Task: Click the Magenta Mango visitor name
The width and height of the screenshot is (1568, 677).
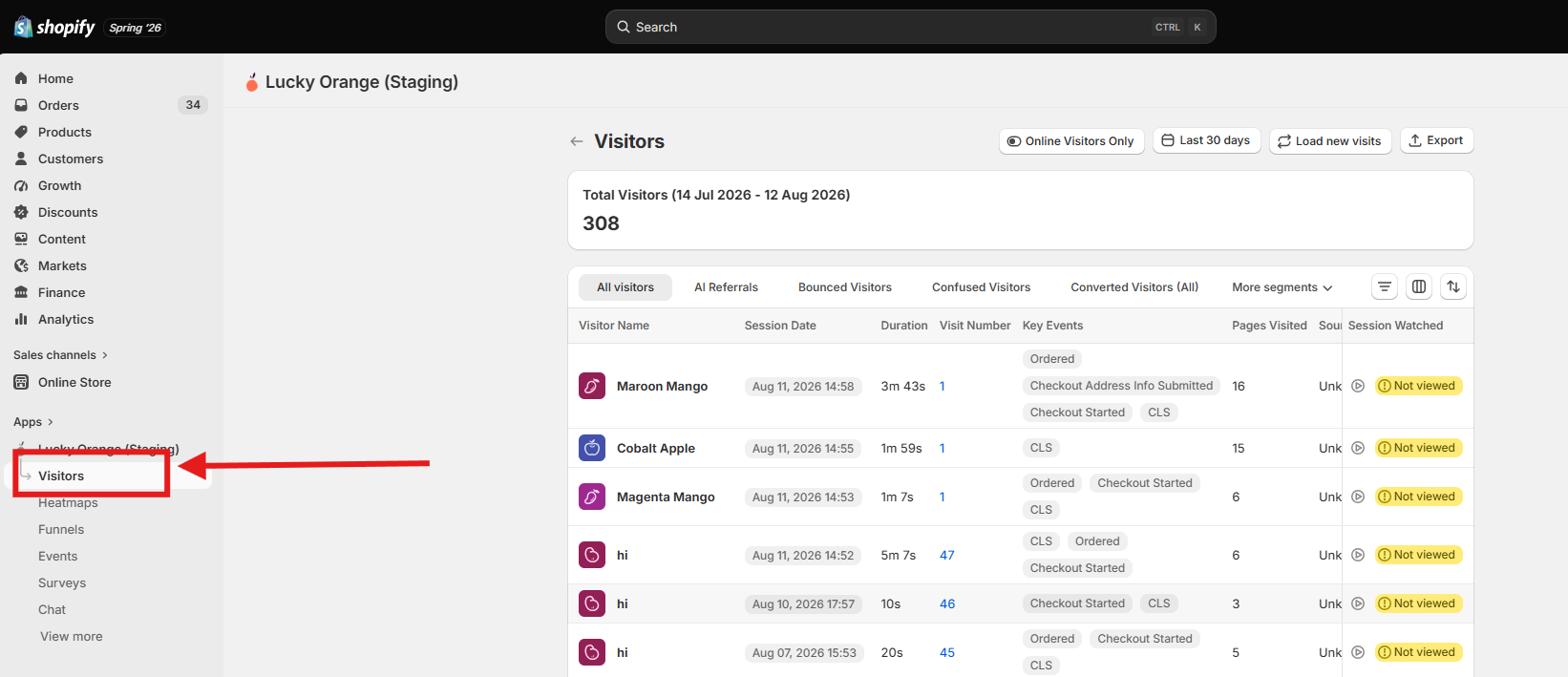Action: [666, 497]
